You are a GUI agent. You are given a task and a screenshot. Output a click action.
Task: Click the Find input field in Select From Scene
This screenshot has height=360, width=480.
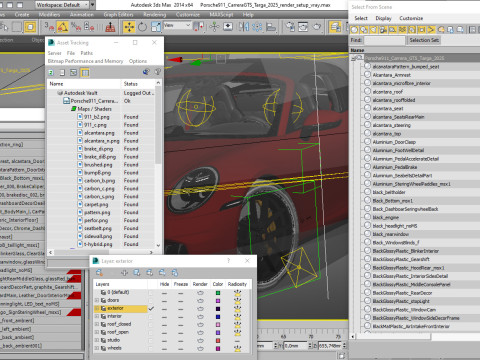click(x=384, y=40)
